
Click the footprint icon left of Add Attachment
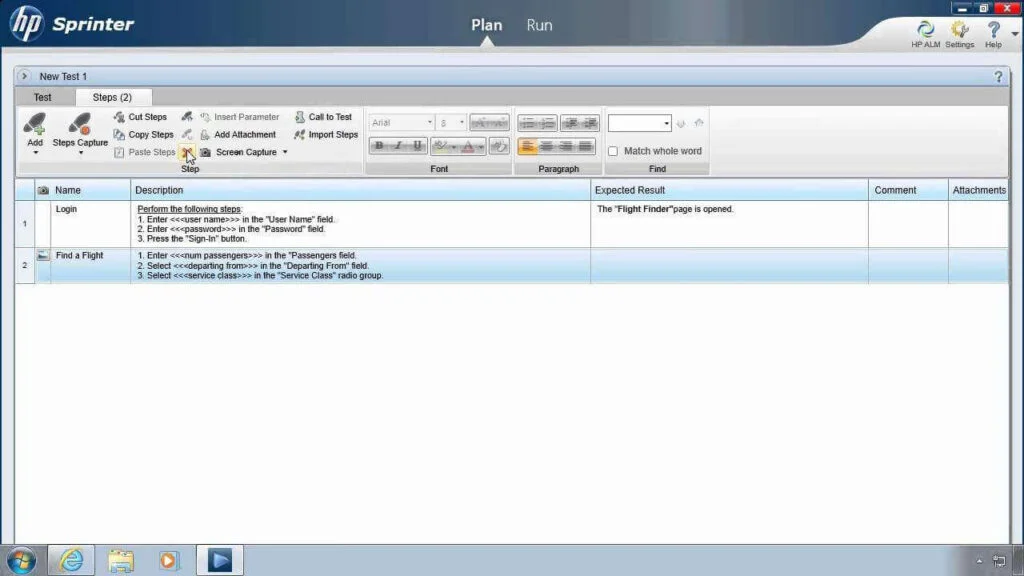coord(187,135)
